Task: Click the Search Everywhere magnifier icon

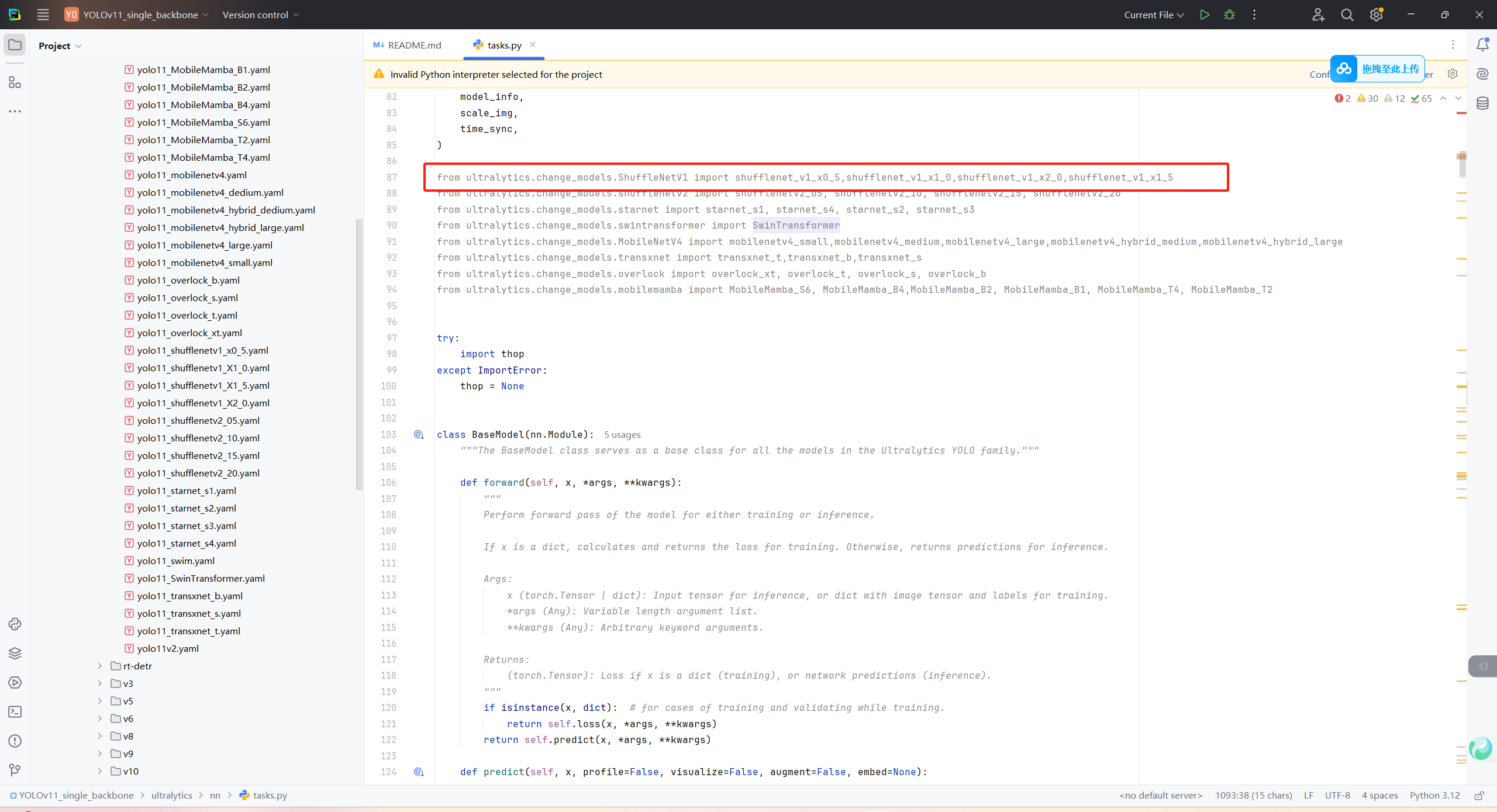Action: pos(1347,15)
